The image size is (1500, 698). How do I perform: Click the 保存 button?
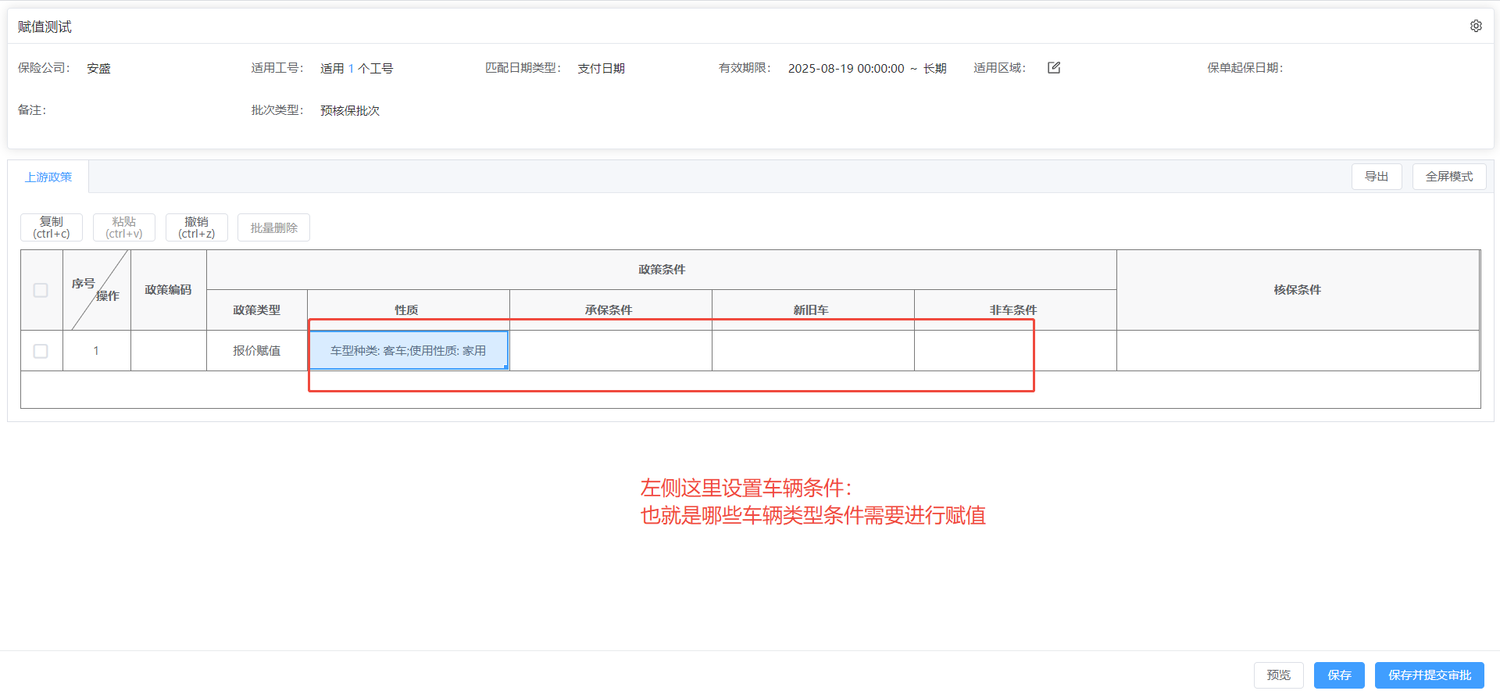point(1339,675)
